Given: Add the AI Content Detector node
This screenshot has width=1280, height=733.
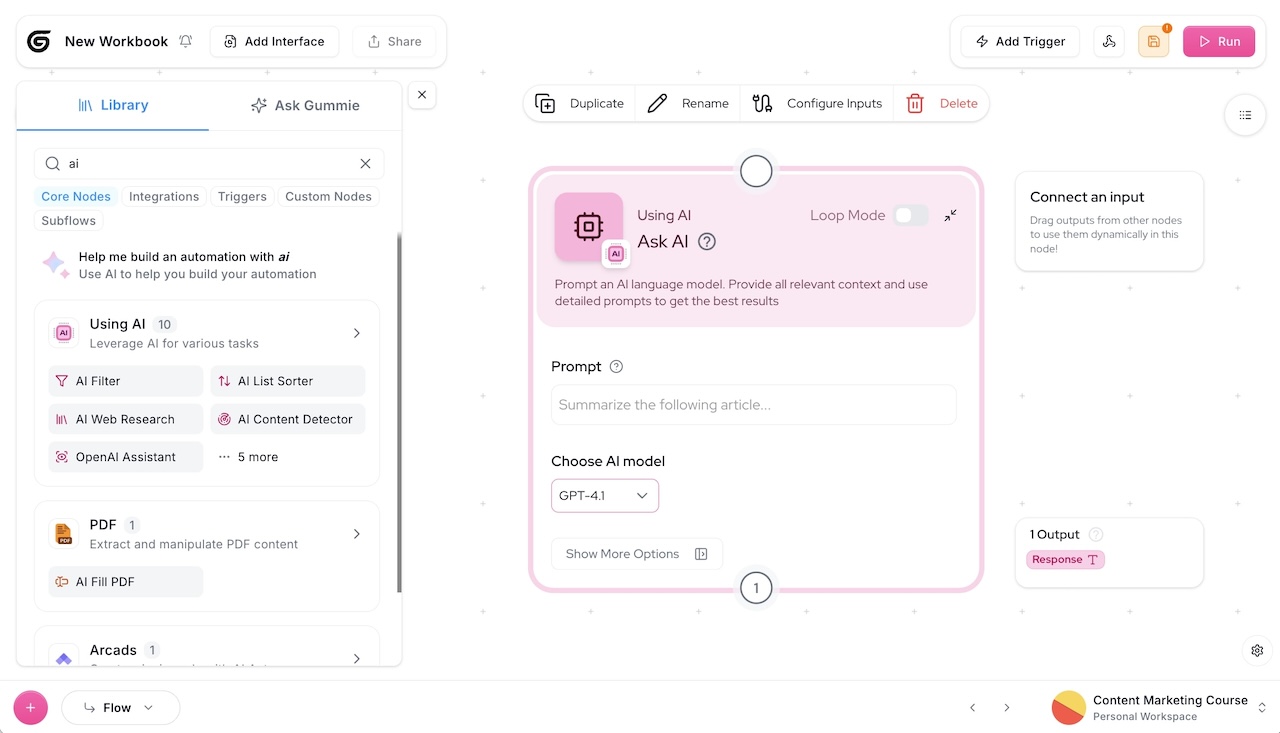Looking at the screenshot, I should (288, 419).
